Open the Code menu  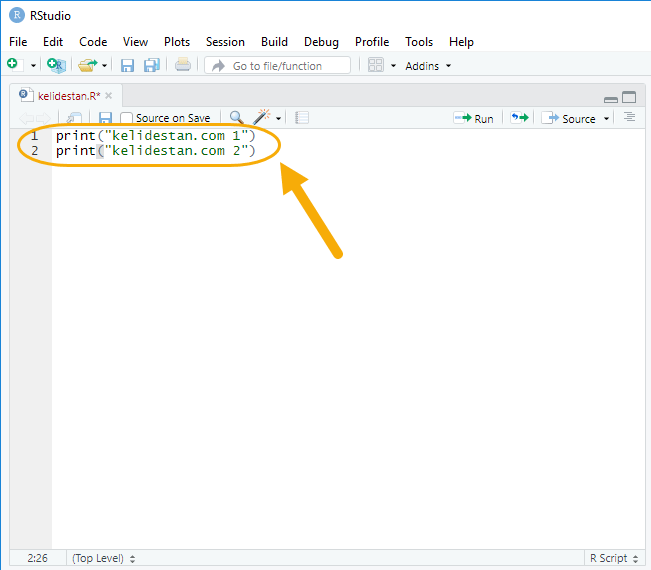tap(93, 42)
